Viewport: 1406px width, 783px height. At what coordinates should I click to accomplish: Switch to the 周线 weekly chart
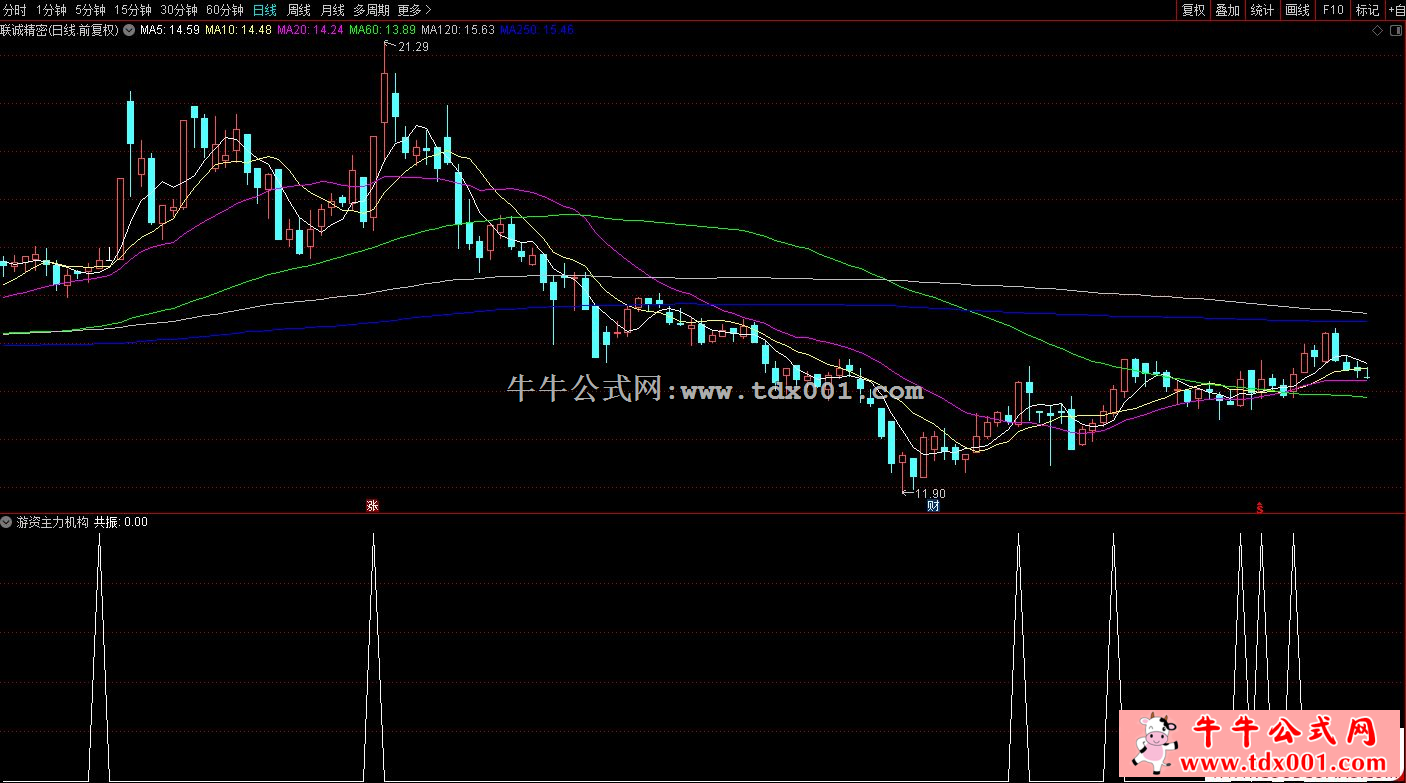pos(299,10)
